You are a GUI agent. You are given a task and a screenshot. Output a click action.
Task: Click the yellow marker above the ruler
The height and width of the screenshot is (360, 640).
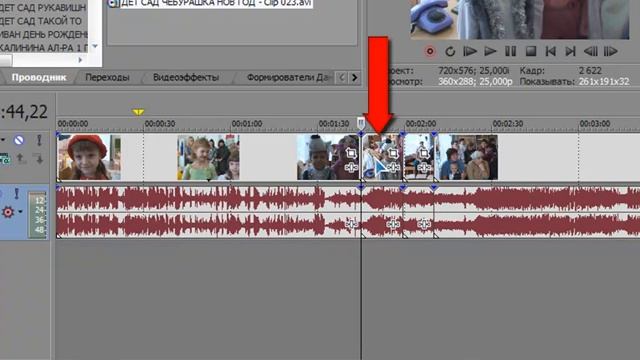click(x=138, y=112)
